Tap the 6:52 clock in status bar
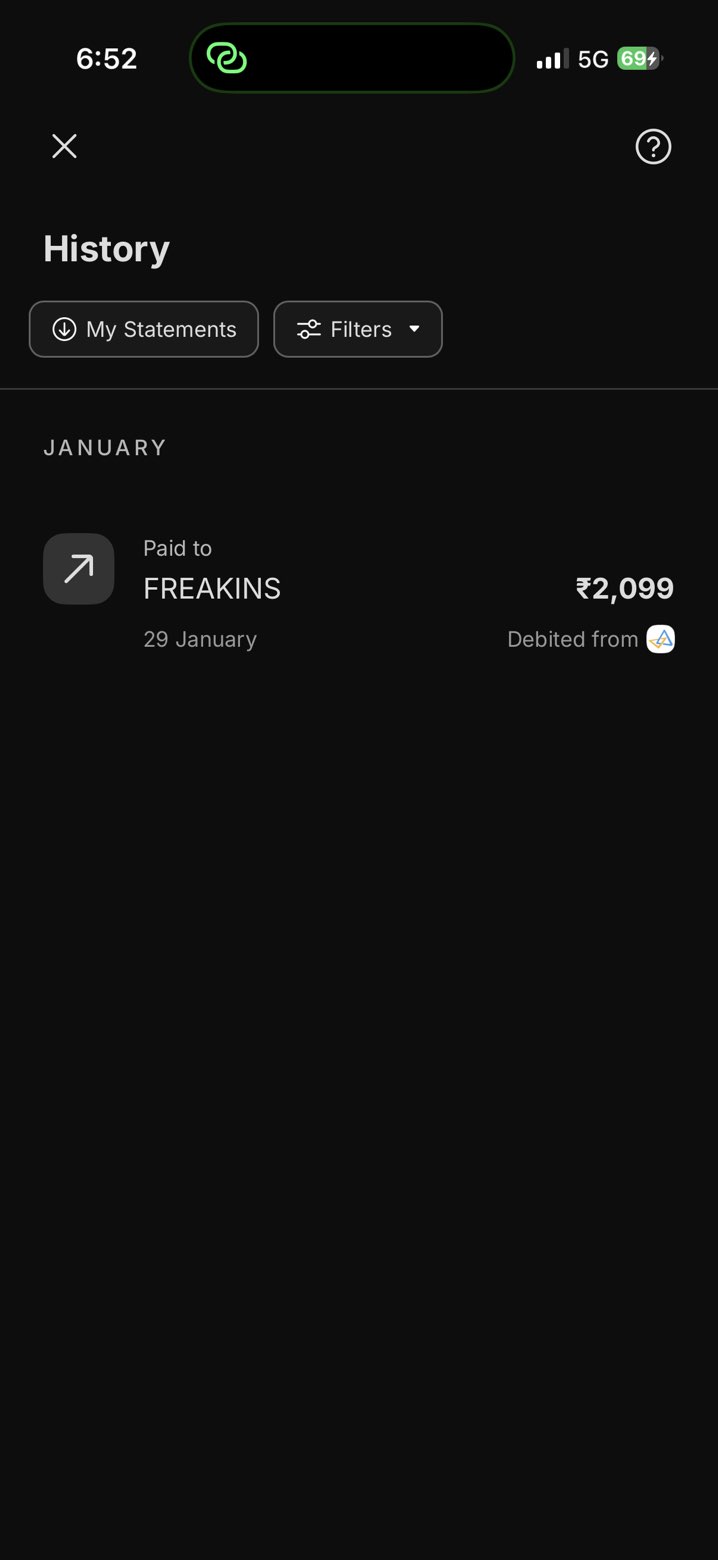The image size is (718, 1560). (106, 59)
